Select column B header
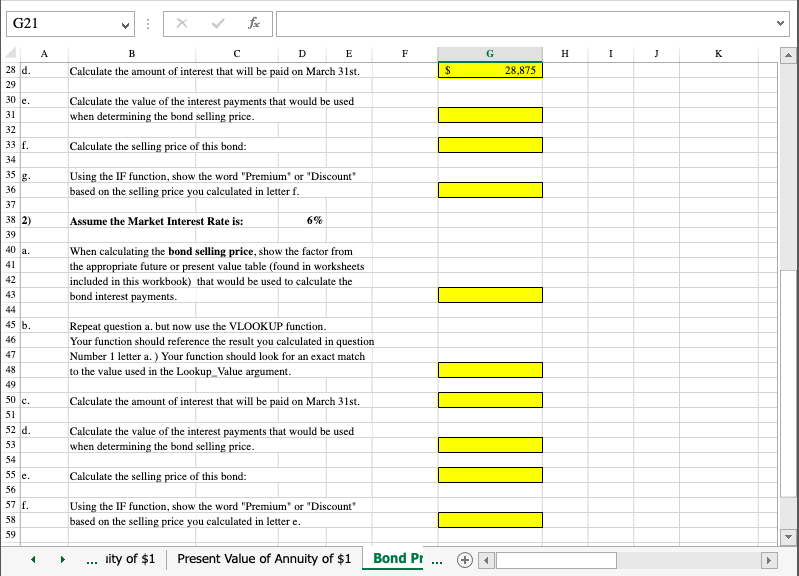Viewport: 799px width, 576px height. click(x=131, y=54)
